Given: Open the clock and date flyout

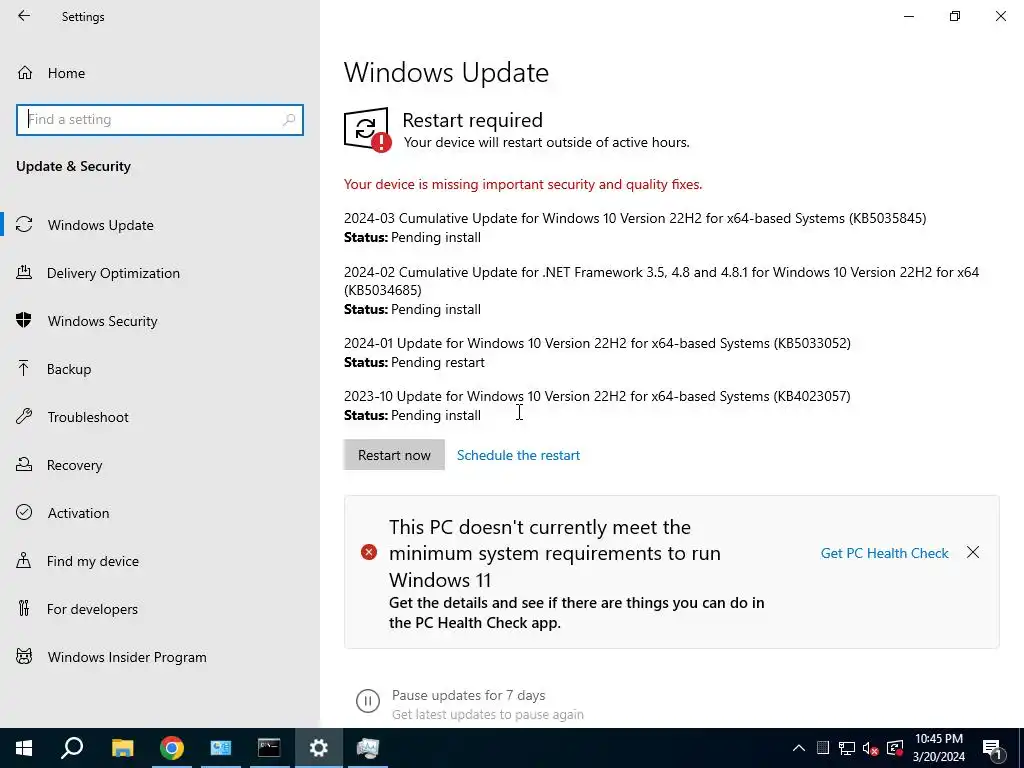Looking at the screenshot, I should click(938, 748).
